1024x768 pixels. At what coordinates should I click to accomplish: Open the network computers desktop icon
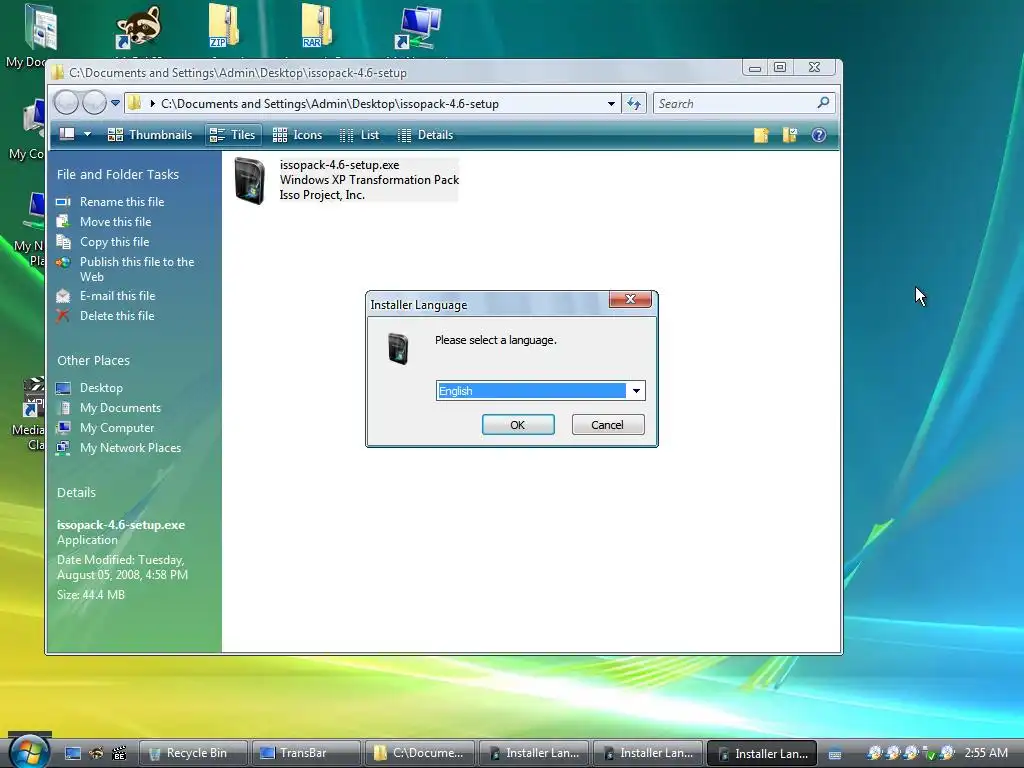point(418,27)
